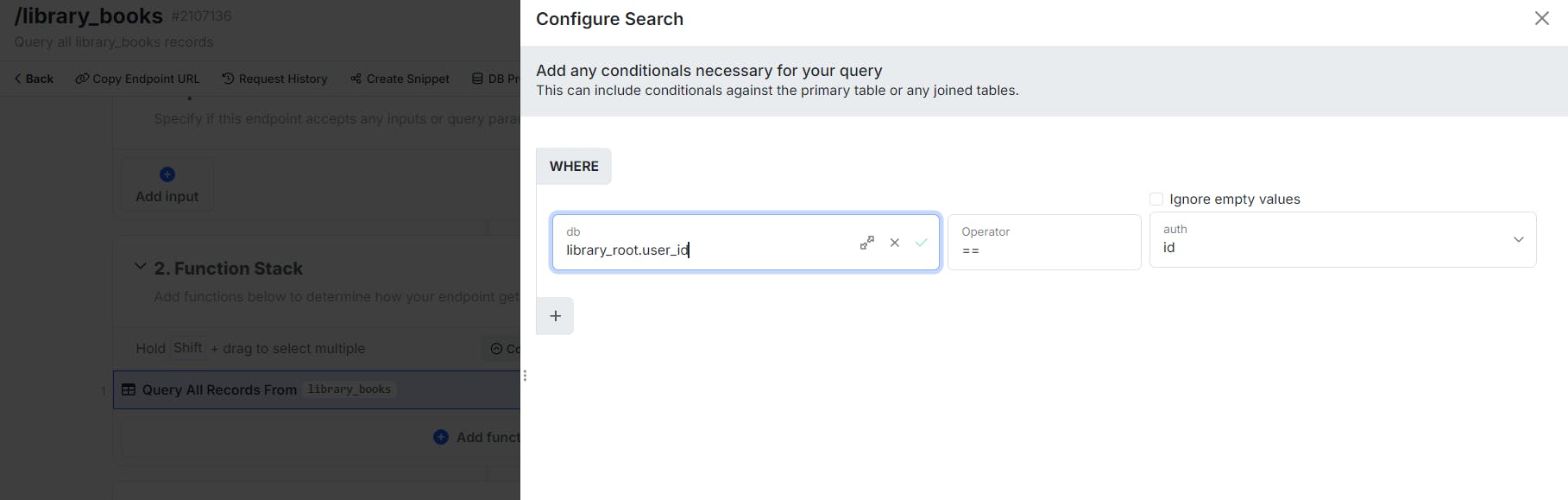1568x500 pixels.
Task: Enable the Ignore empty values checkbox
Action: pyautogui.click(x=1156, y=199)
